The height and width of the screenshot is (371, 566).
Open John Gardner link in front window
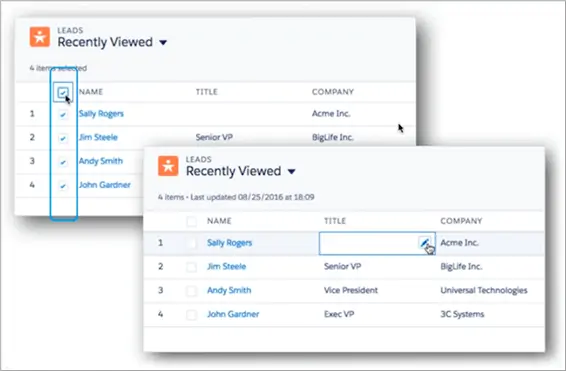coord(233,314)
